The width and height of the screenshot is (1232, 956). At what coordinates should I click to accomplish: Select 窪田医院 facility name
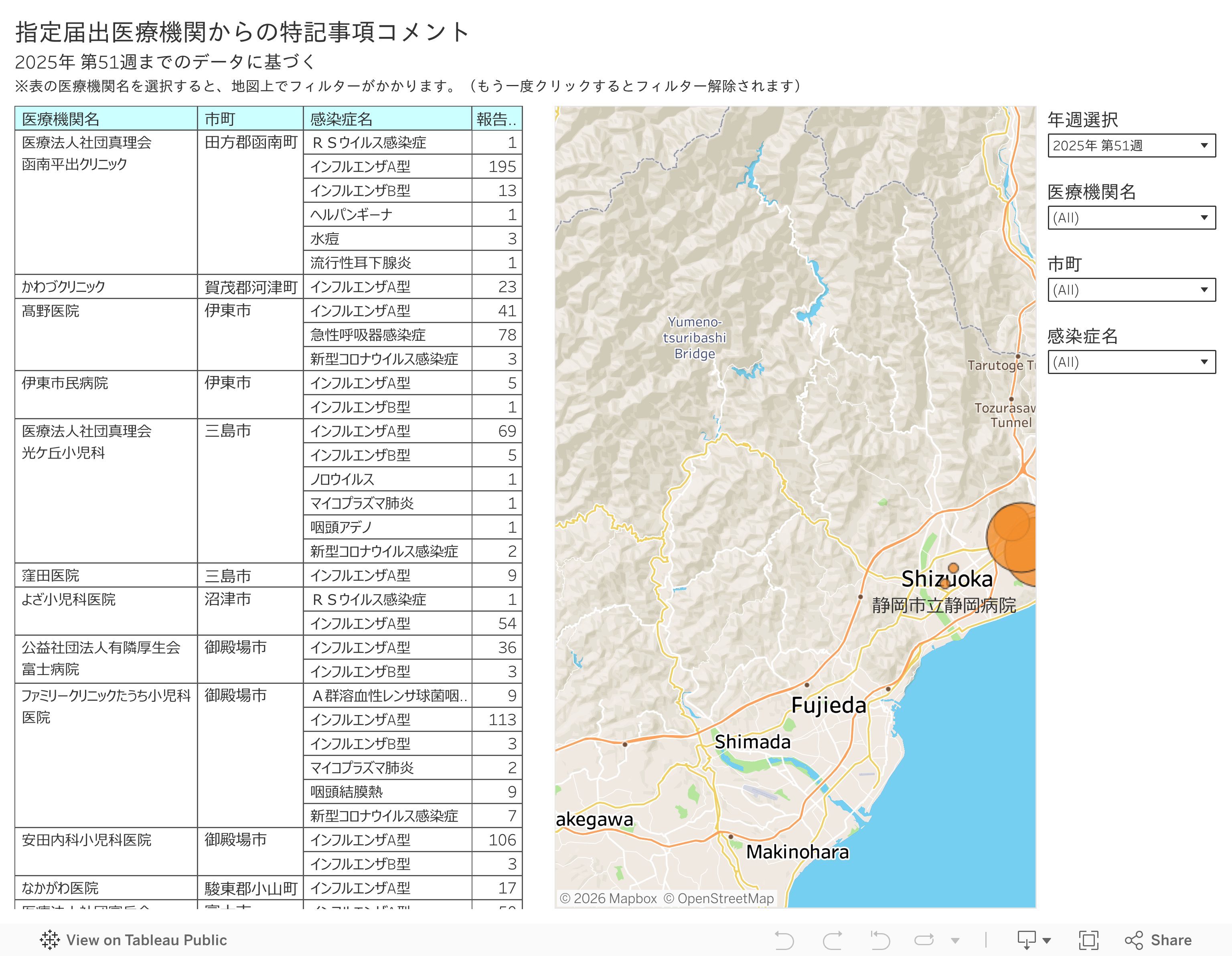51,576
